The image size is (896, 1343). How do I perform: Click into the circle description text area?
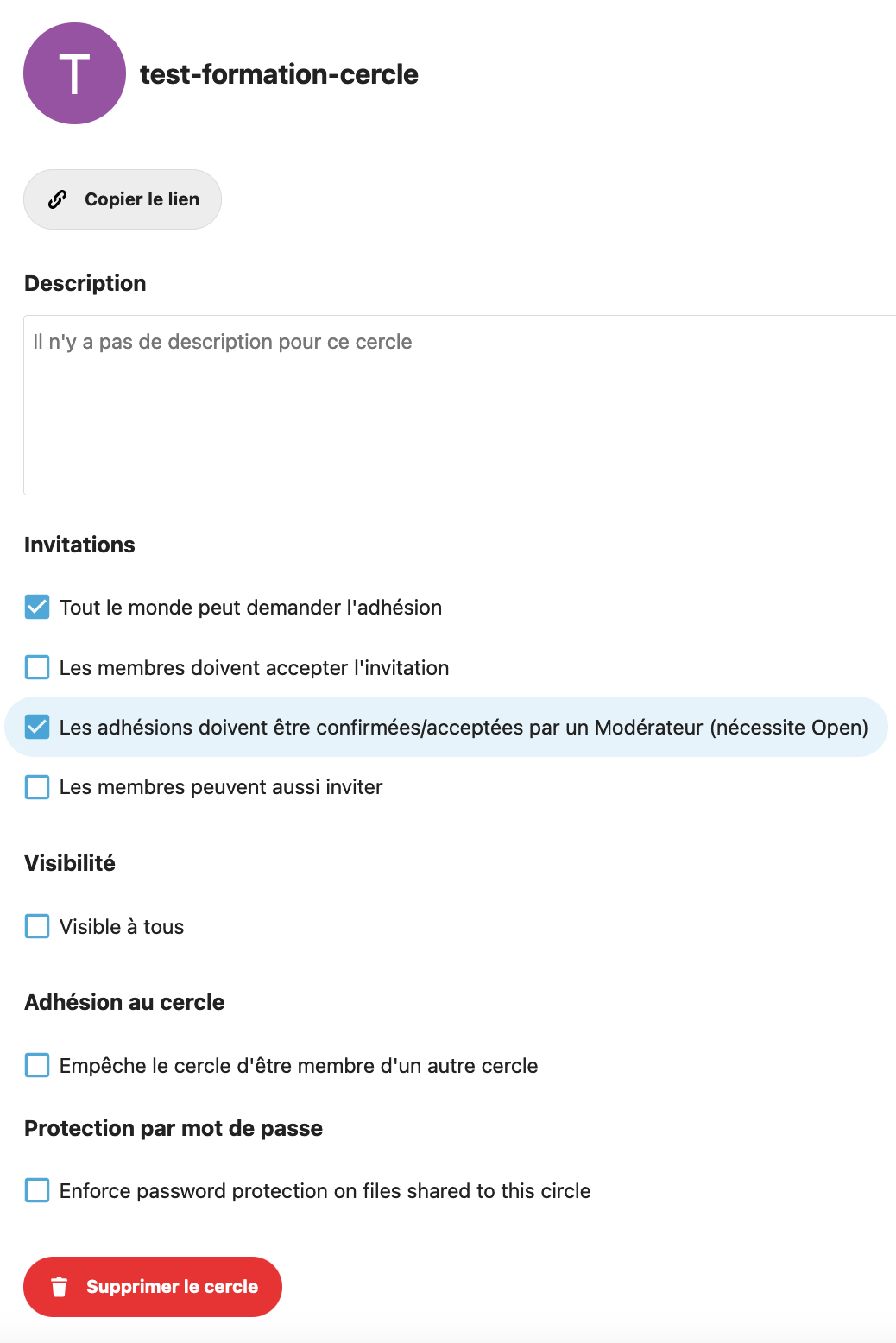click(460, 405)
